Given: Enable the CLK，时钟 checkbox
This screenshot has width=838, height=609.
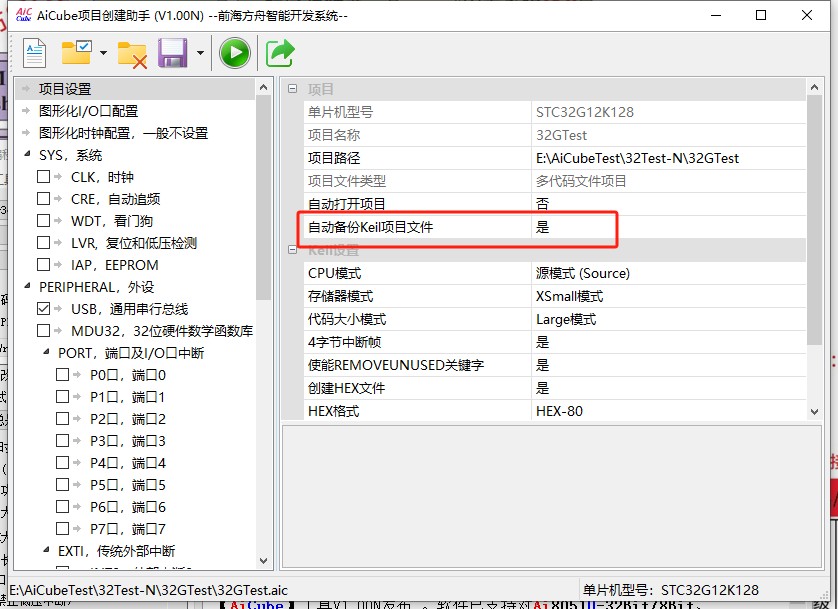Looking at the screenshot, I should 43,177.
